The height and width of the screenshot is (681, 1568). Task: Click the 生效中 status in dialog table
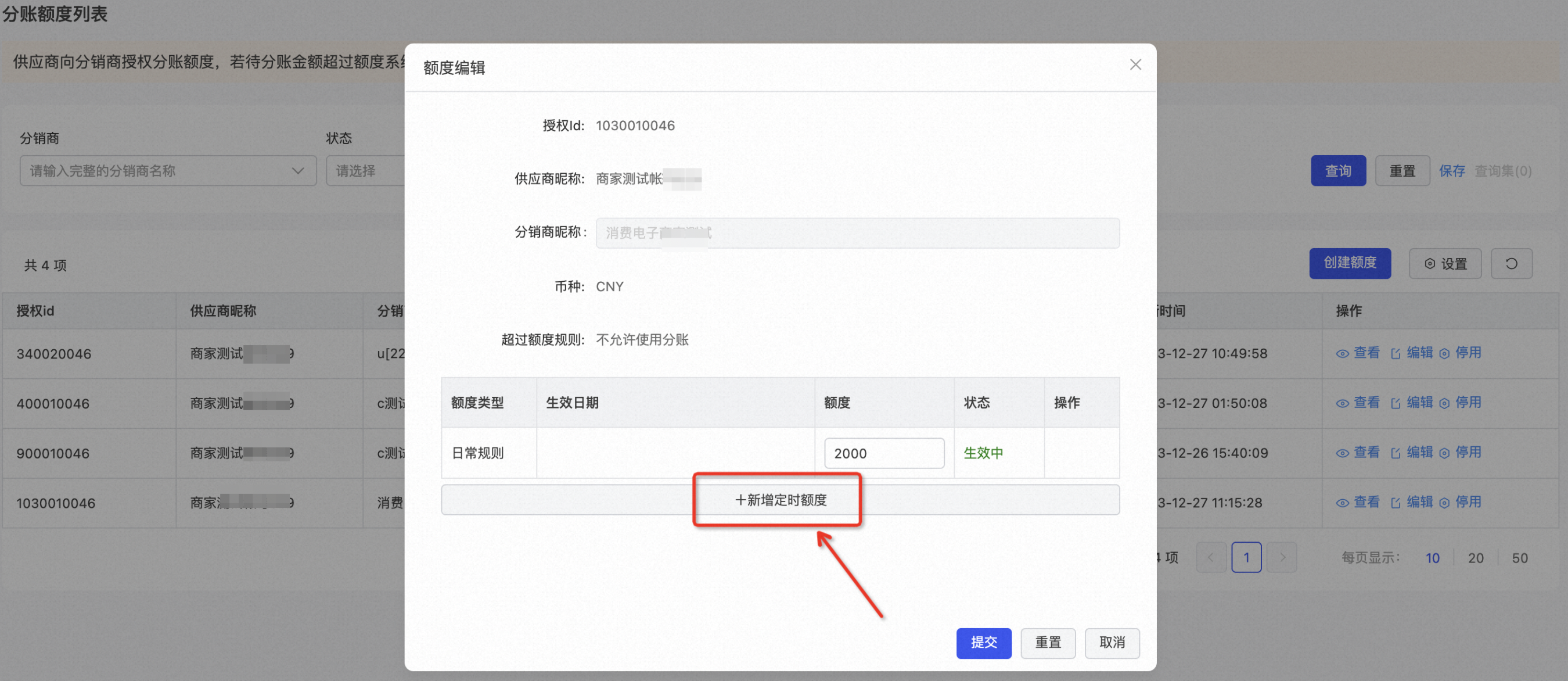(x=983, y=453)
